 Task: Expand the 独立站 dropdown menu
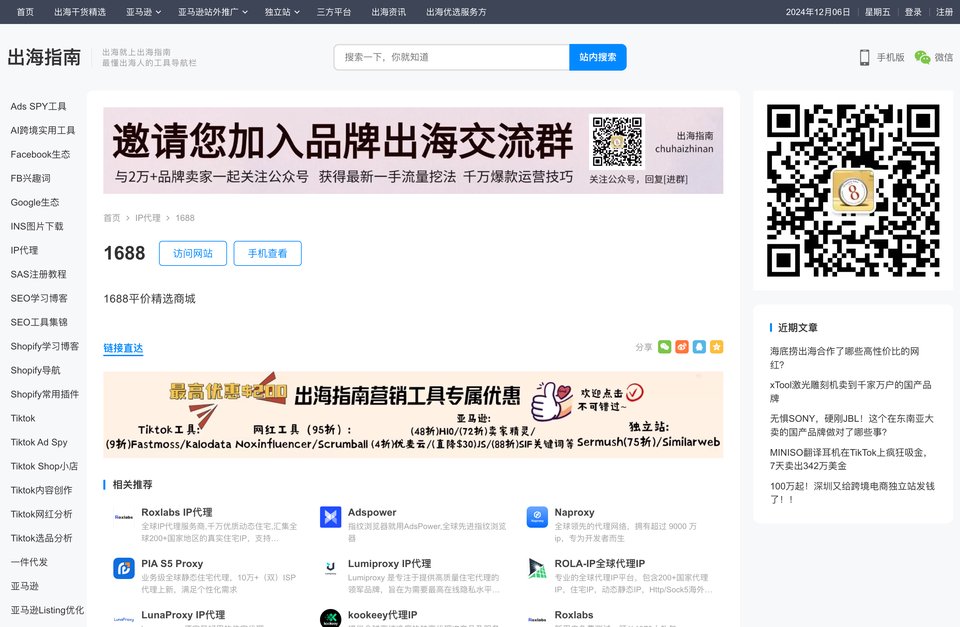[282, 12]
